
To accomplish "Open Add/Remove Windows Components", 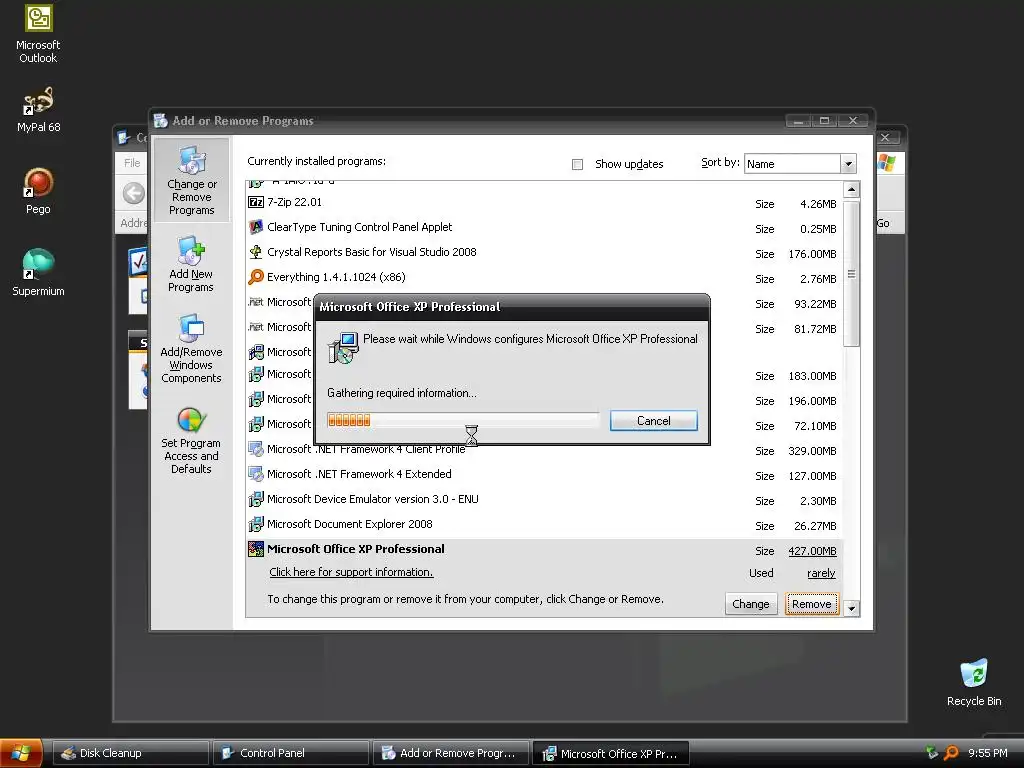I will coord(191,349).
